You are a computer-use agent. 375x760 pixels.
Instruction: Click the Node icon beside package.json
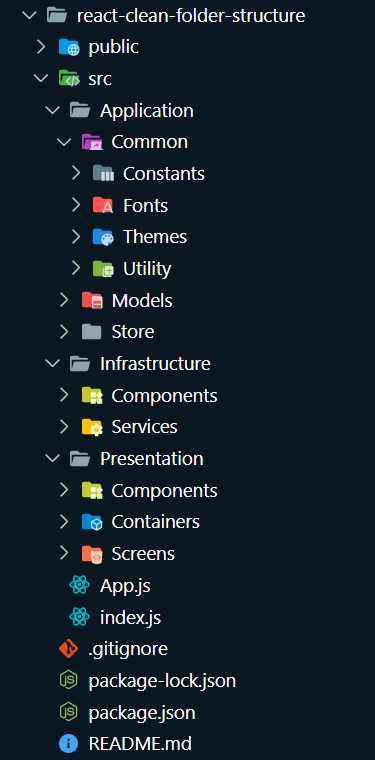68,712
